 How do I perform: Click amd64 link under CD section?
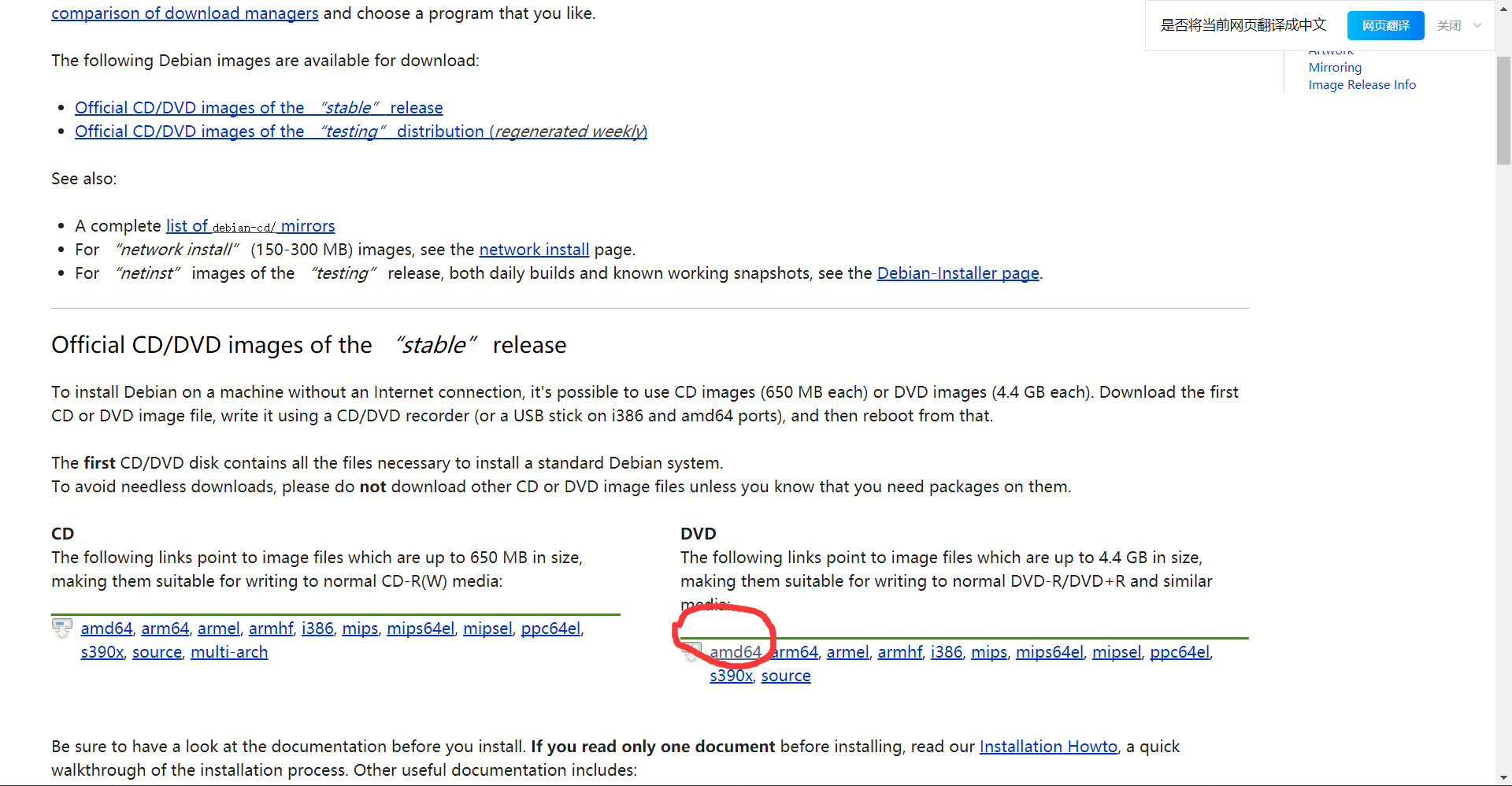pos(106,628)
